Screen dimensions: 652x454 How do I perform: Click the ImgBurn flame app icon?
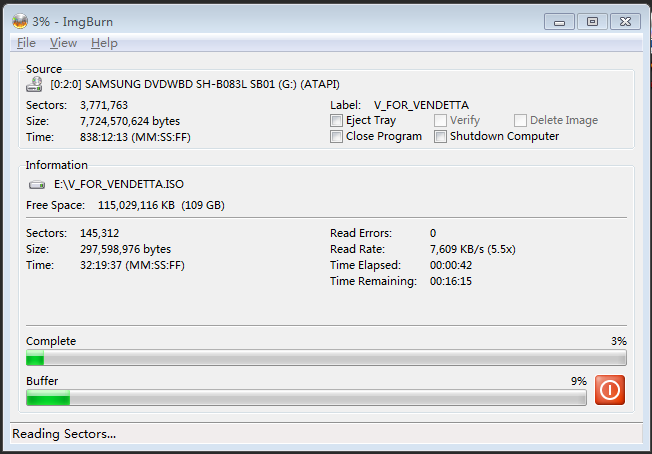pos(20,21)
